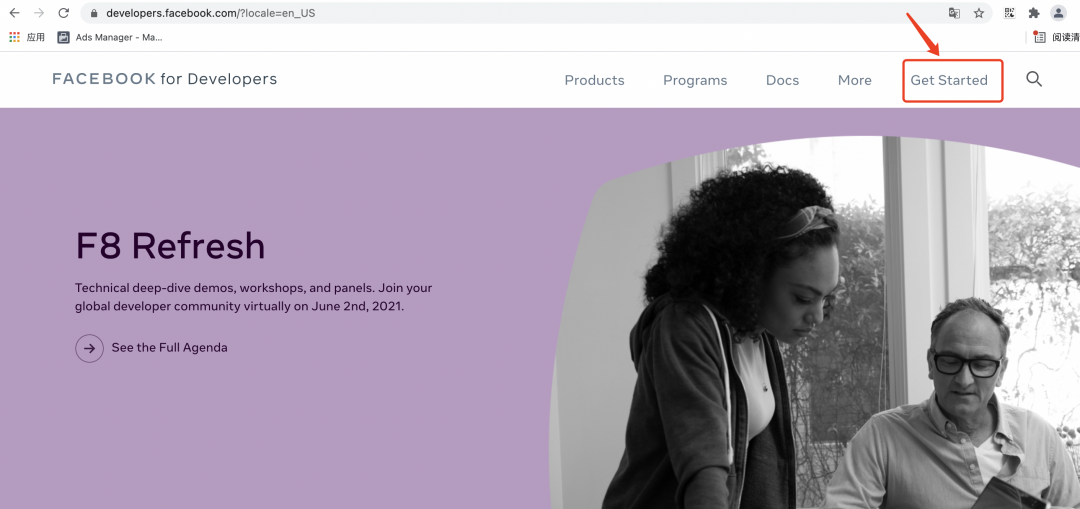Click the padlock site info icon

(x=94, y=13)
